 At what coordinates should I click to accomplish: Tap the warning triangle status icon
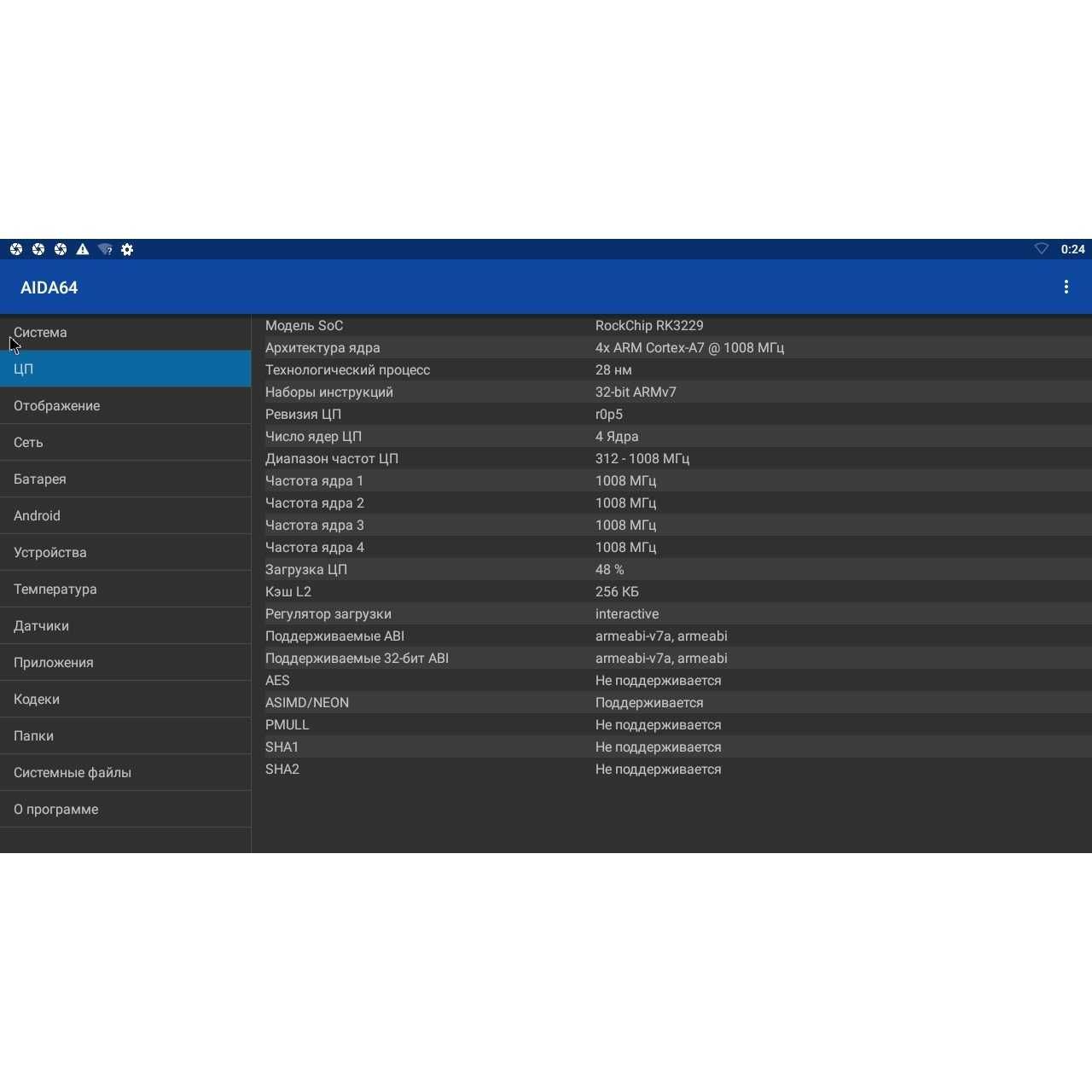click(x=83, y=249)
